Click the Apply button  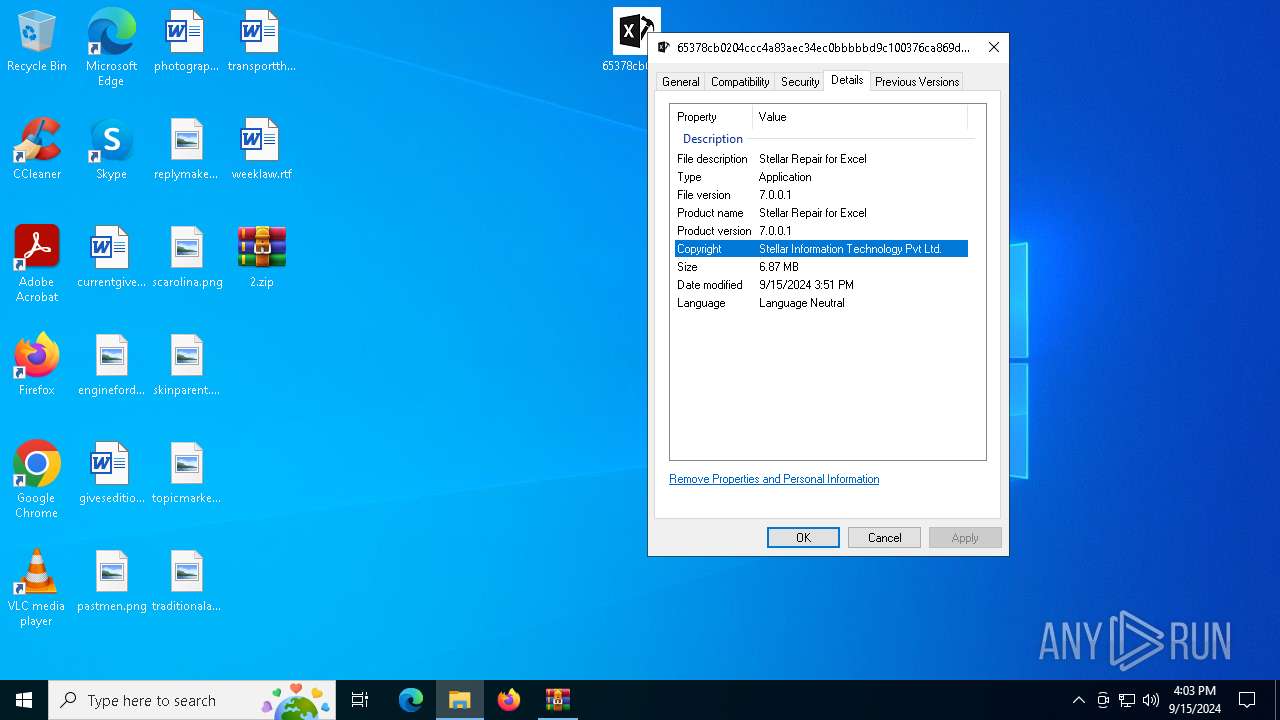pos(965,537)
